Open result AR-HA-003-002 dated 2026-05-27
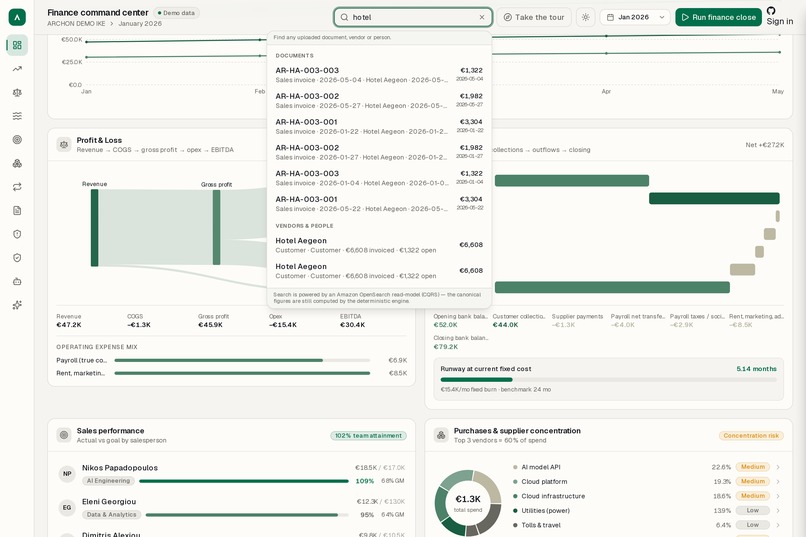The image size is (806, 537). 379,100
